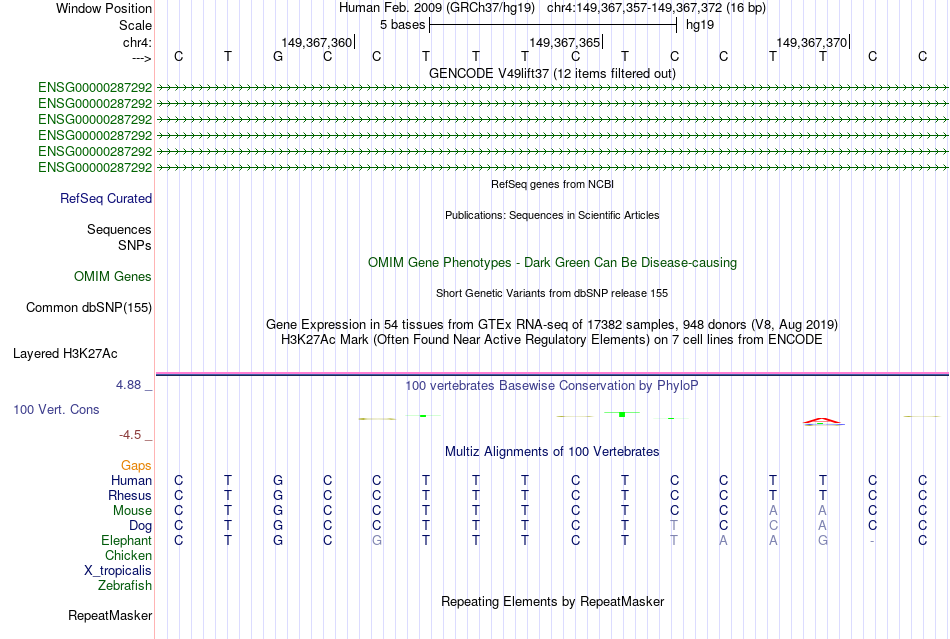Viewport: 950px width, 639px height.
Task: Click the 149,367,365 ruler coordinate
Action: coord(564,42)
